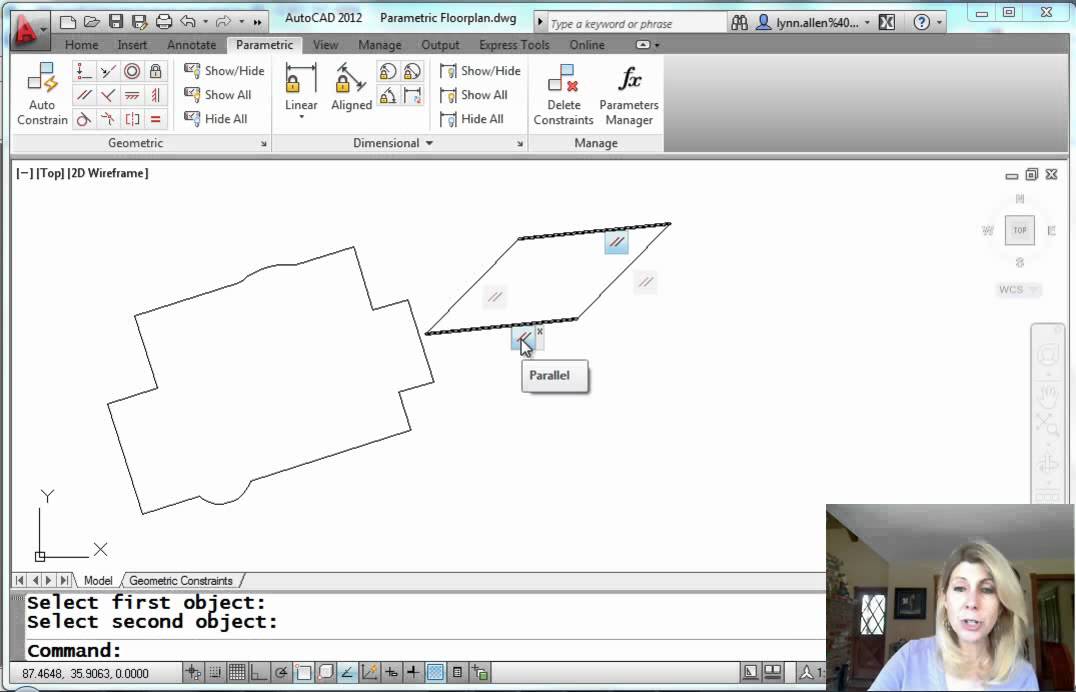The image size is (1076, 692).
Task: Click the Save disk icon
Action: click(x=115, y=22)
